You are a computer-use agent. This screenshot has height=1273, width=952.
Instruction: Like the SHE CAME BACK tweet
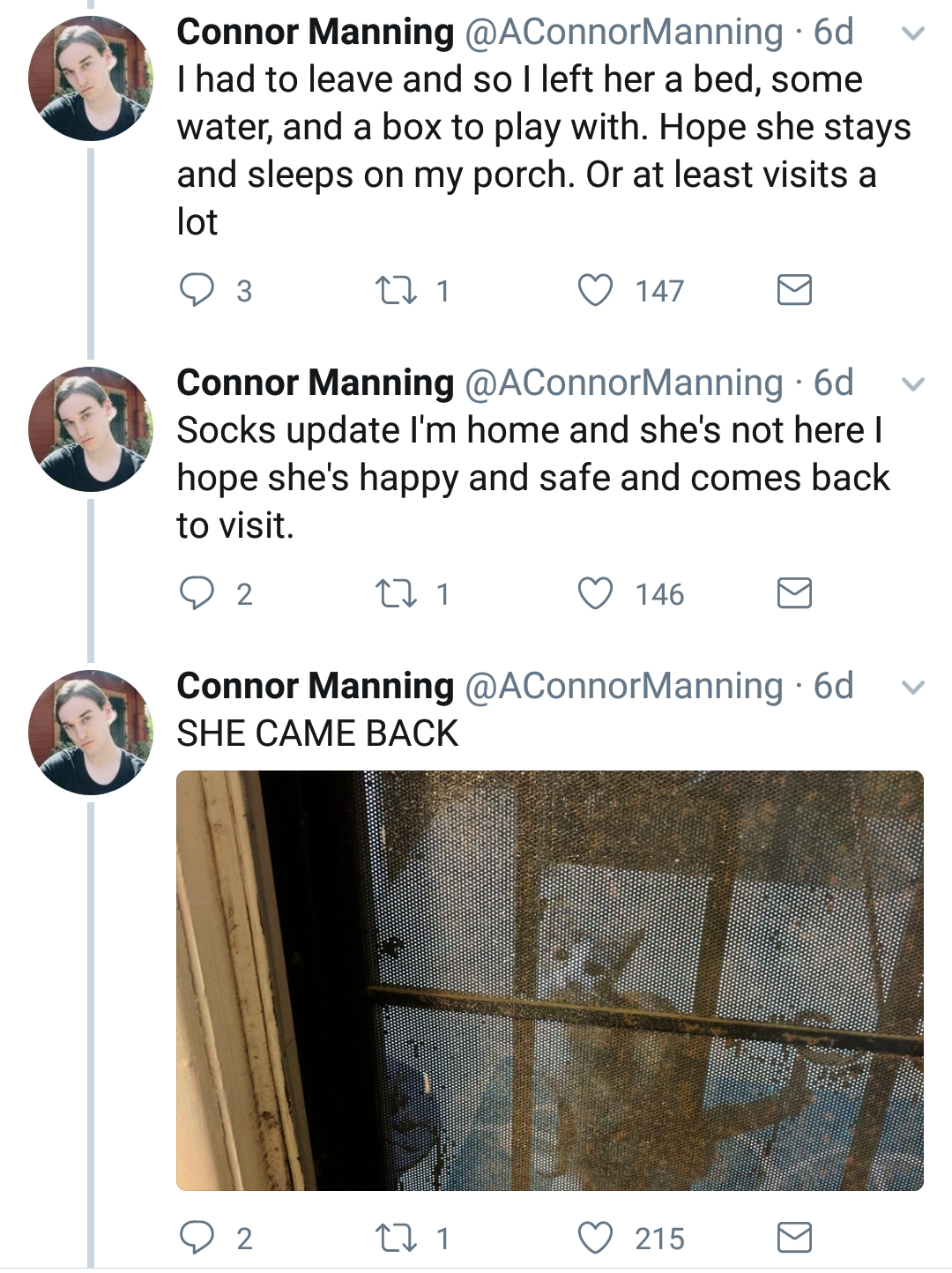tap(596, 1238)
